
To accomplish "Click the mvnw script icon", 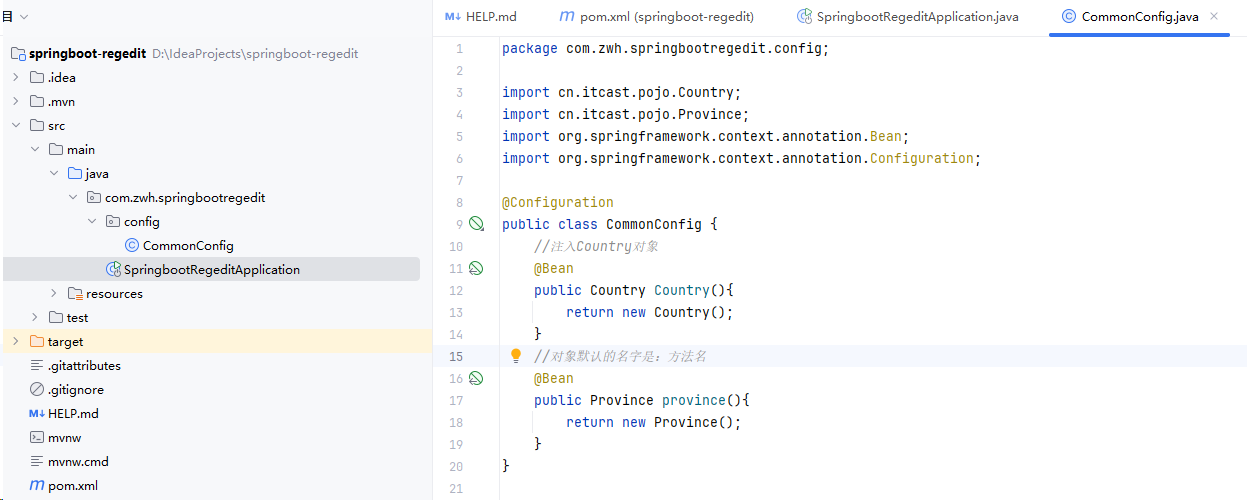I will (x=37, y=437).
